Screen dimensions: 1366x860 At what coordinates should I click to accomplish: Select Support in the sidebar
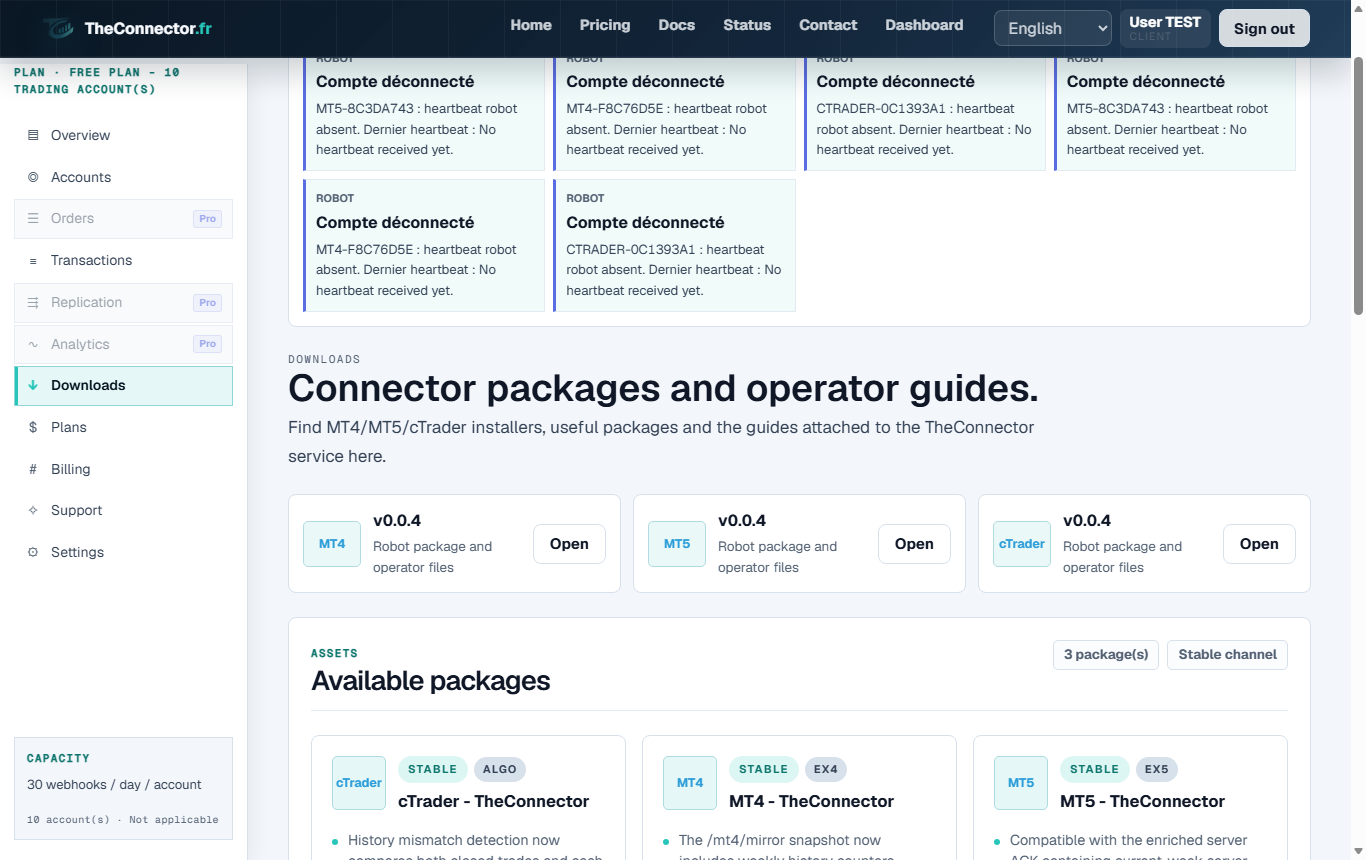[x=124, y=510]
